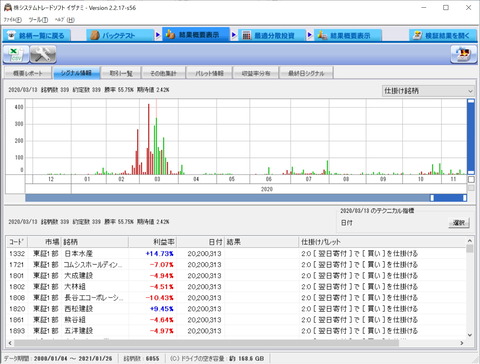Viewport: 480px width, 364px height.
Task: Click the 銘柄数 6055 status entry
Action: pyautogui.click(x=141, y=358)
